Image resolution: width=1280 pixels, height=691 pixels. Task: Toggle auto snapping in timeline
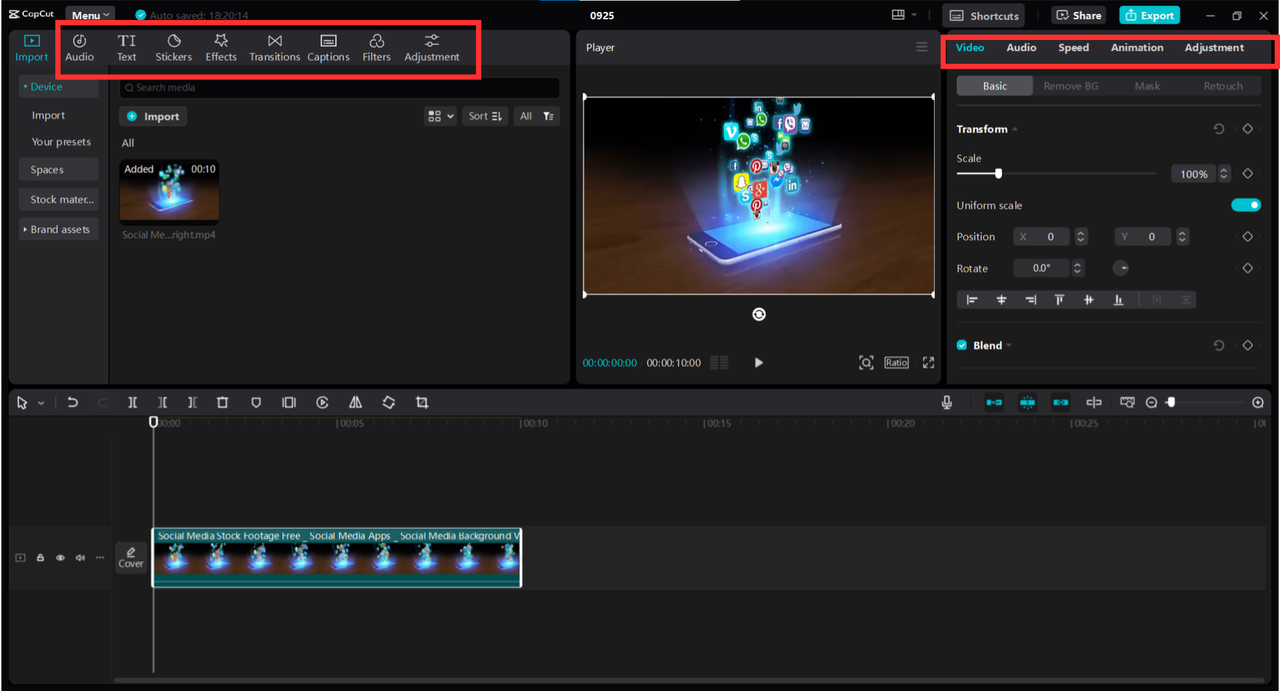[1027, 402]
